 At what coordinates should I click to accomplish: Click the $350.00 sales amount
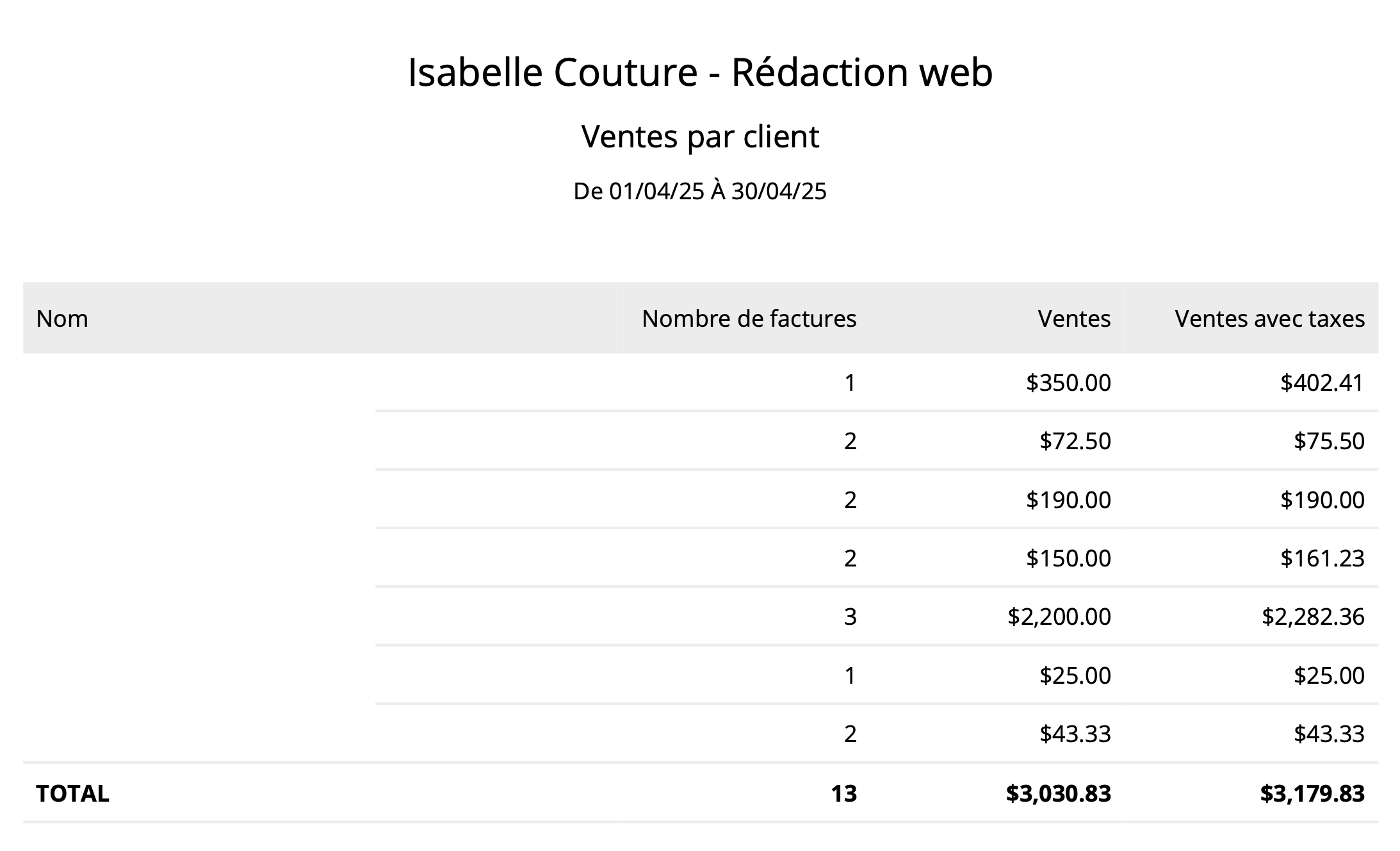[x=1068, y=383]
